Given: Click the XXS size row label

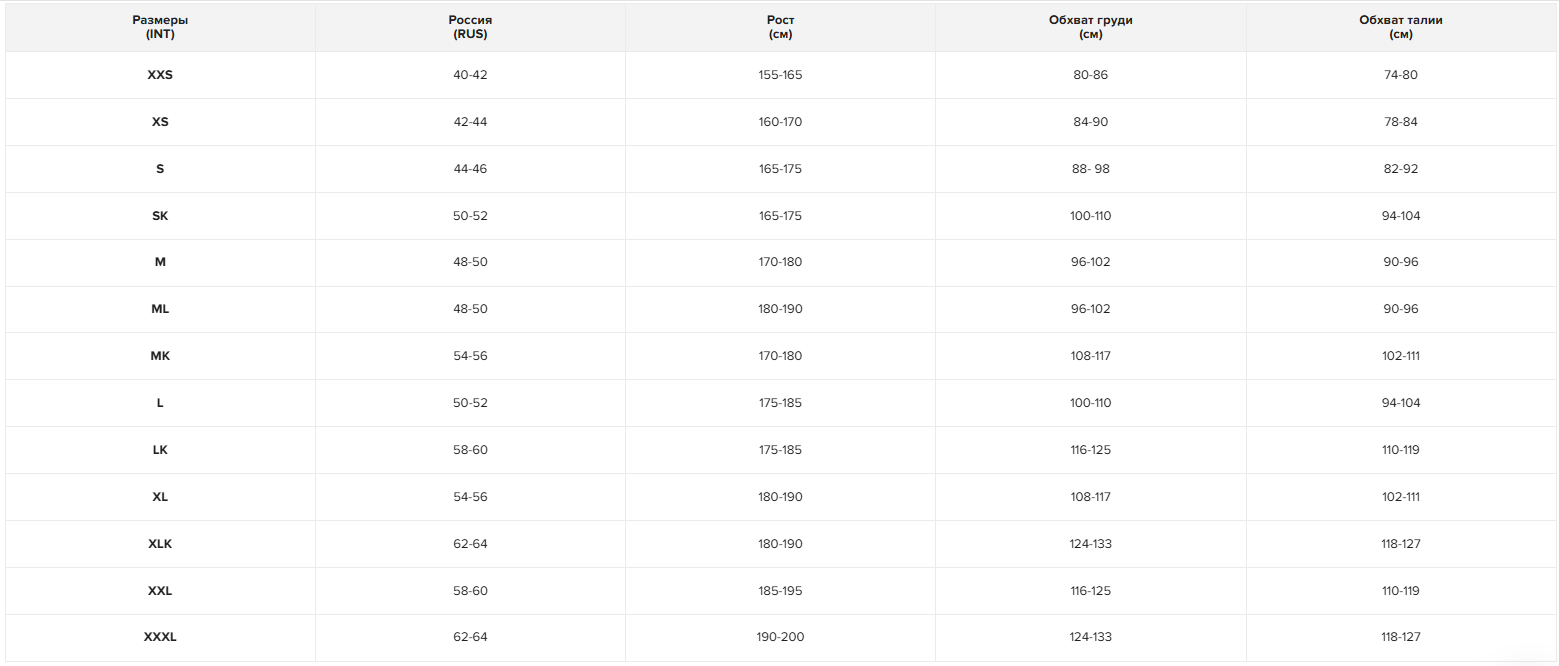Looking at the screenshot, I should 160,75.
